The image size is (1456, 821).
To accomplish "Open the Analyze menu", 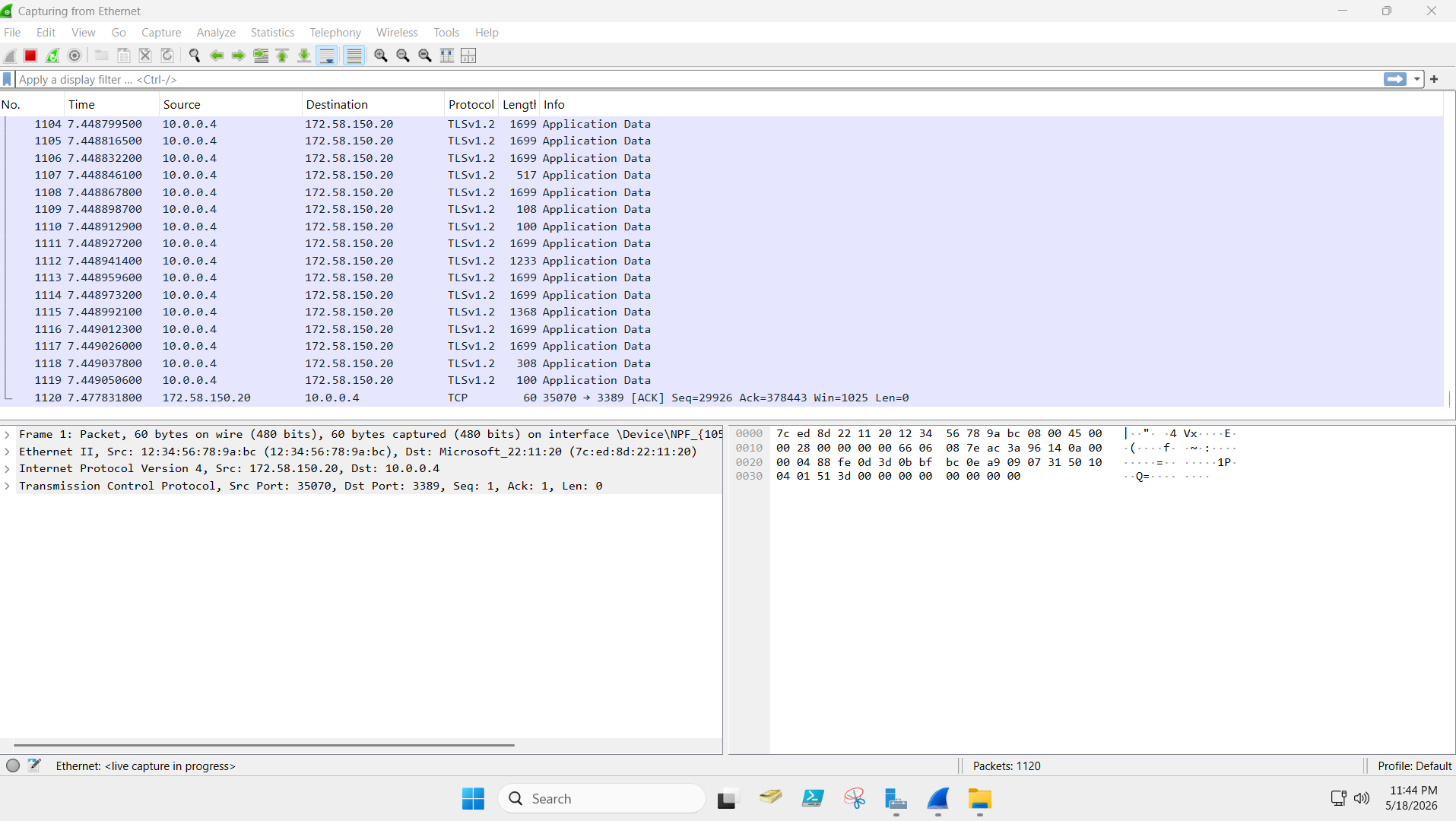I will point(216,33).
